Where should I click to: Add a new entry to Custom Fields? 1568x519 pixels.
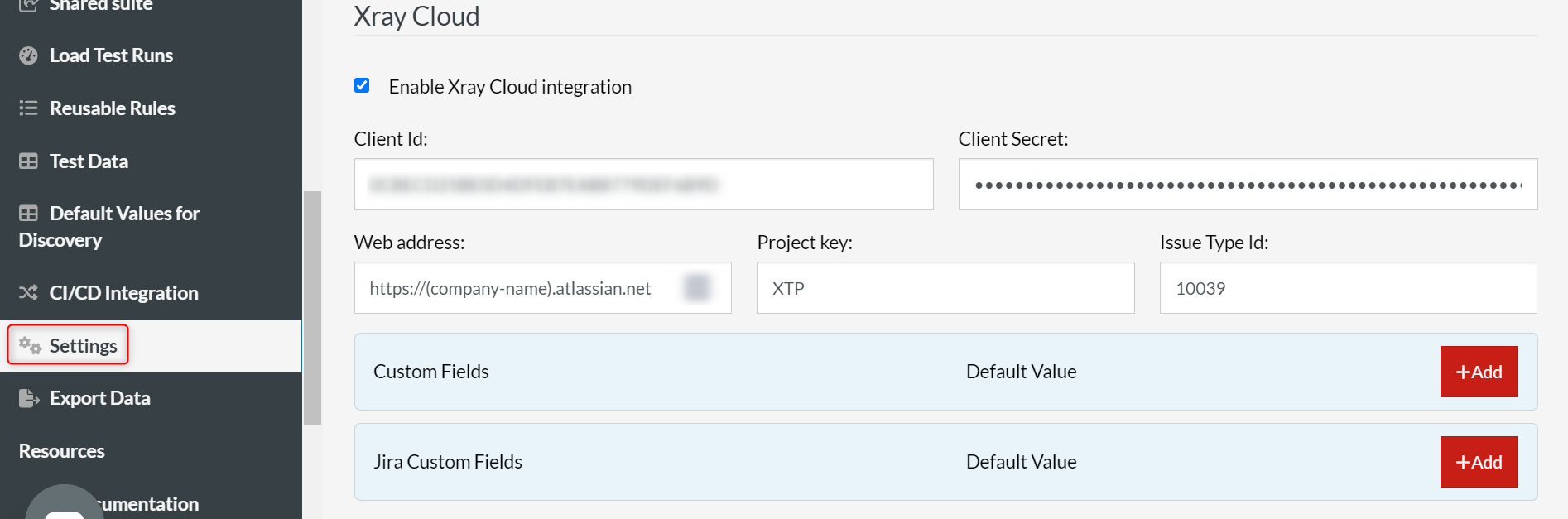click(x=1479, y=372)
